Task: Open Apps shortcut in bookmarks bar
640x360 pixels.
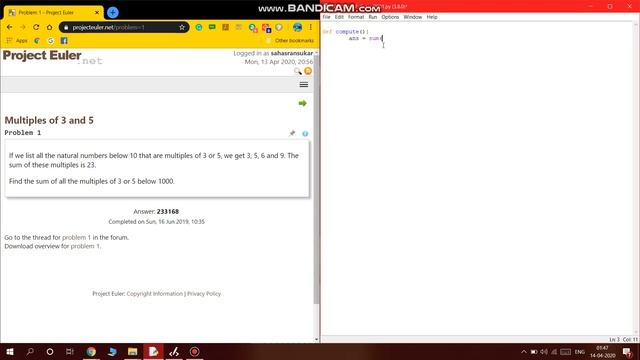Action: pyautogui.click(x=17, y=40)
